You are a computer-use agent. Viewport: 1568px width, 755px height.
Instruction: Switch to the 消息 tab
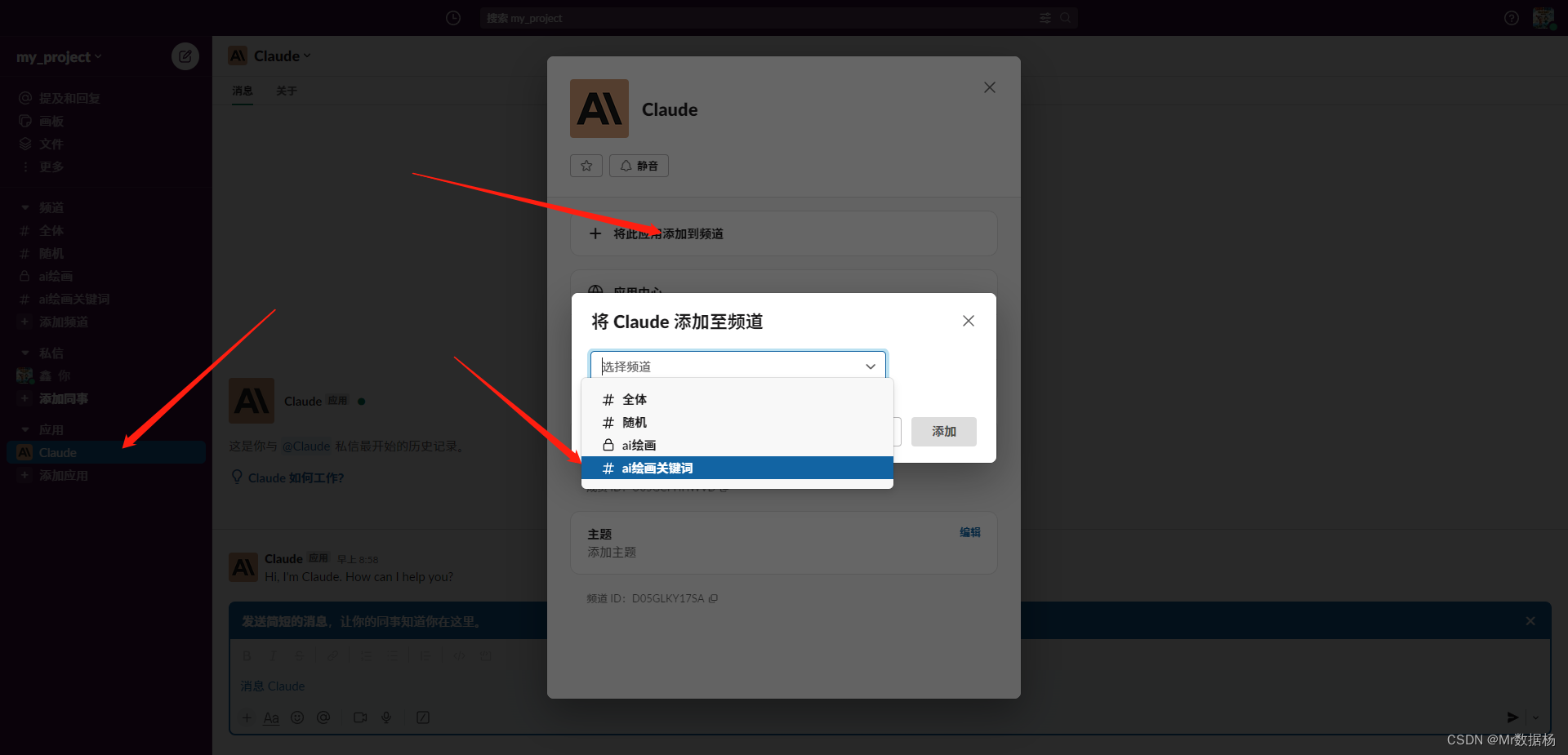[x=242, y=91]
